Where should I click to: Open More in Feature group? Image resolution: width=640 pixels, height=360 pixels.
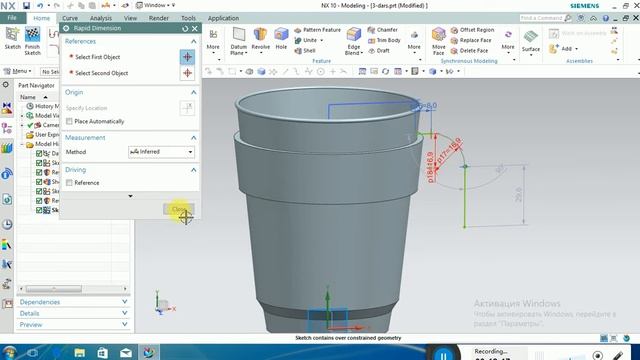414,42
